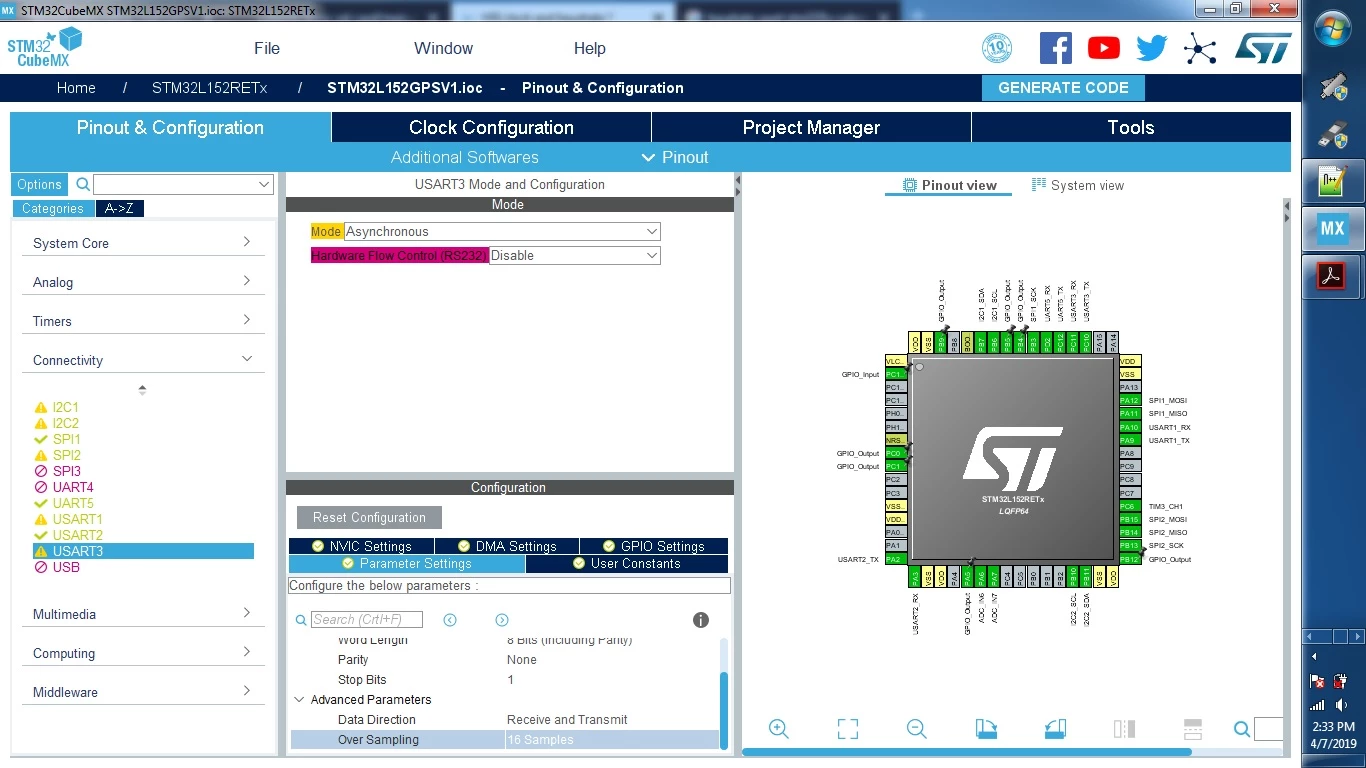This screenshot has height=768, width=1366.
Task: Open the DMA Settings tab
Action: click(x=507, y=546)
